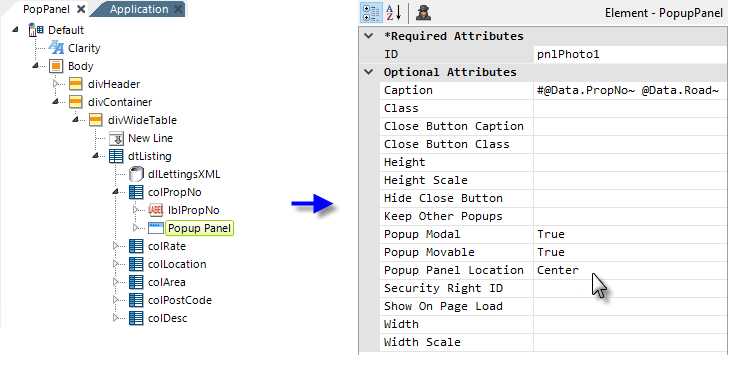Click the Show On Page Load value field
This screenshot has height=377, width=730.
[630, 306]
